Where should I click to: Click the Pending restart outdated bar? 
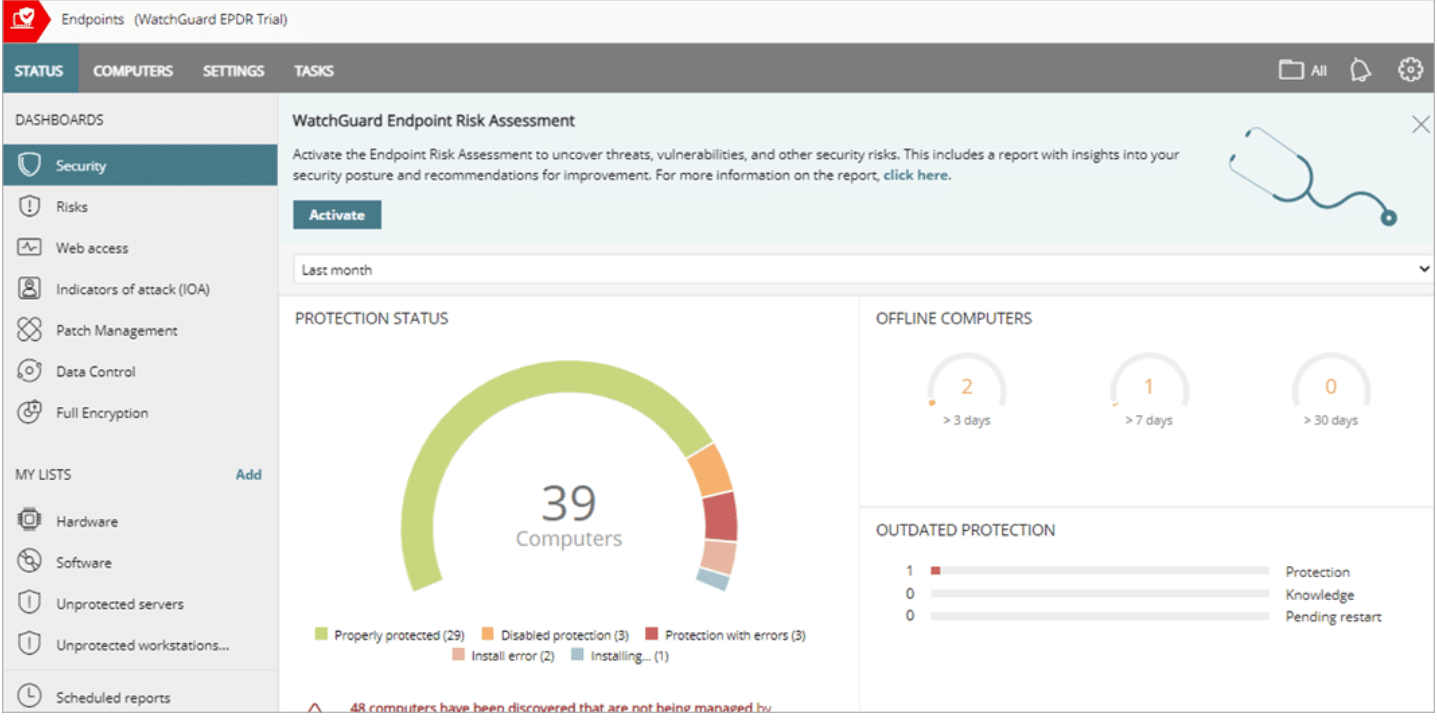coord(1100,616)
